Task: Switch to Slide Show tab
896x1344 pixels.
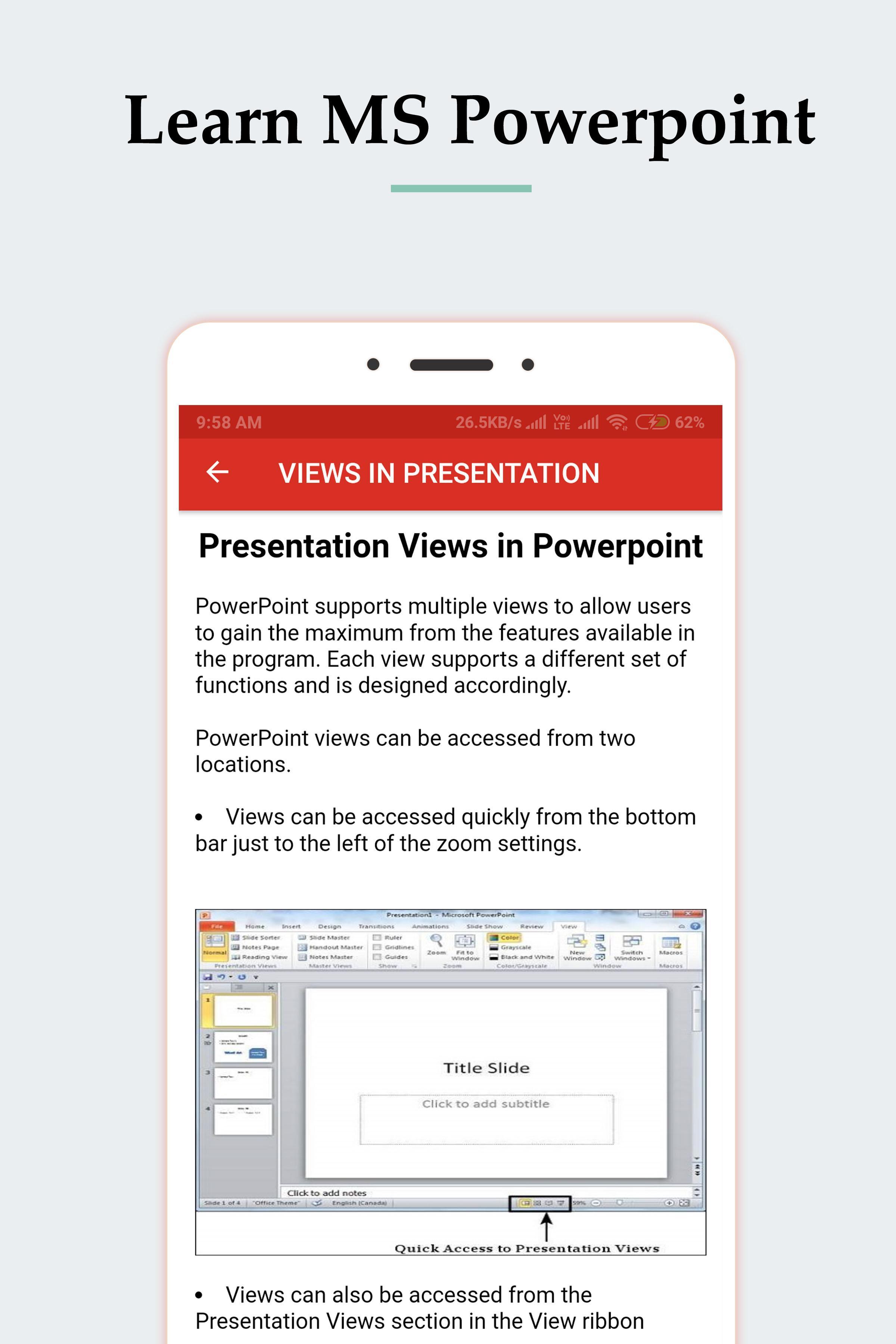Action: [x=484, y=926]
